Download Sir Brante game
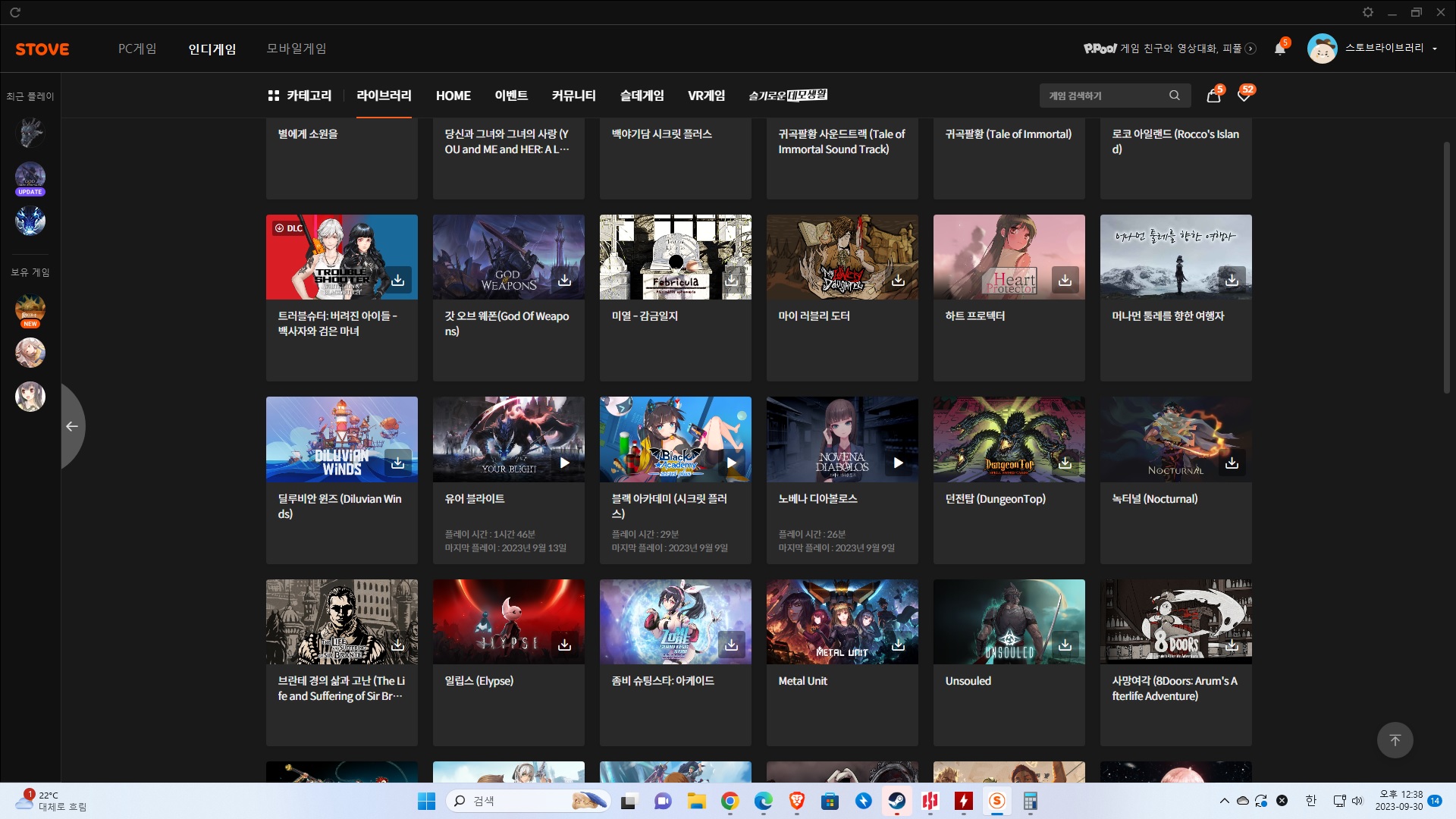 [398, 645]
